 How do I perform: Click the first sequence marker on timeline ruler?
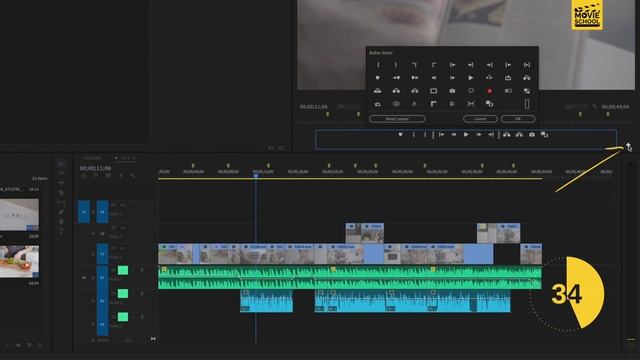click(x=193, y=166)
